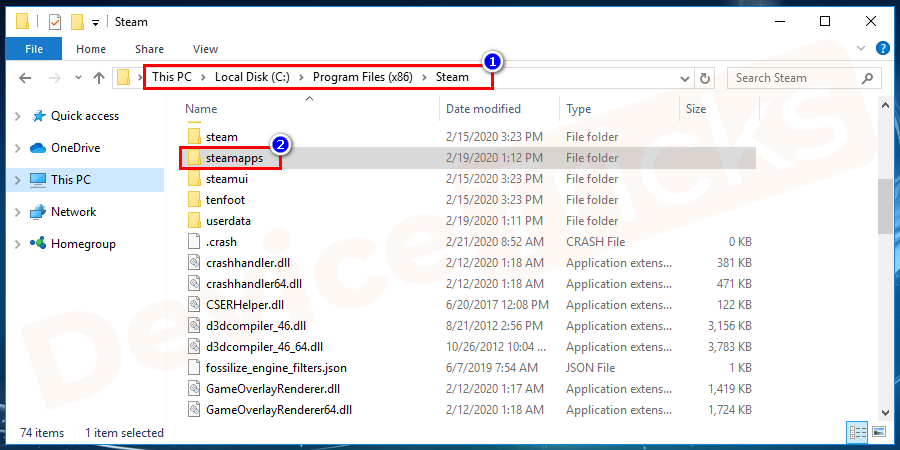This screenshot has width=900, height=450.
Task: Open the Share ribbon tab
Action: [x=149, y=48]
